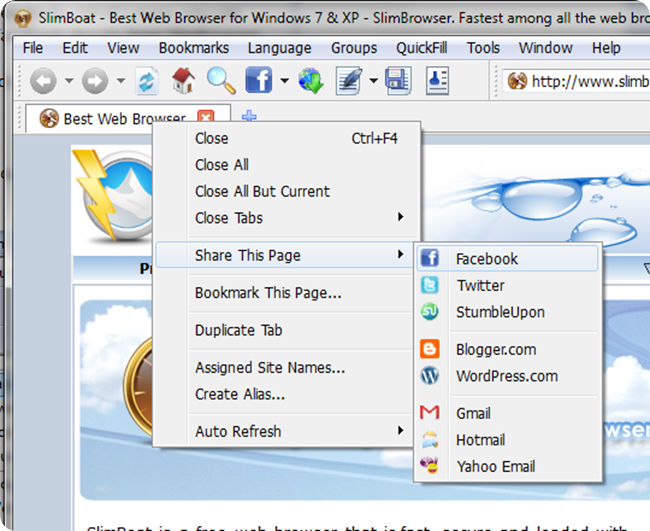
Task: Open the globe download manager icon
Action: point(311,80)
